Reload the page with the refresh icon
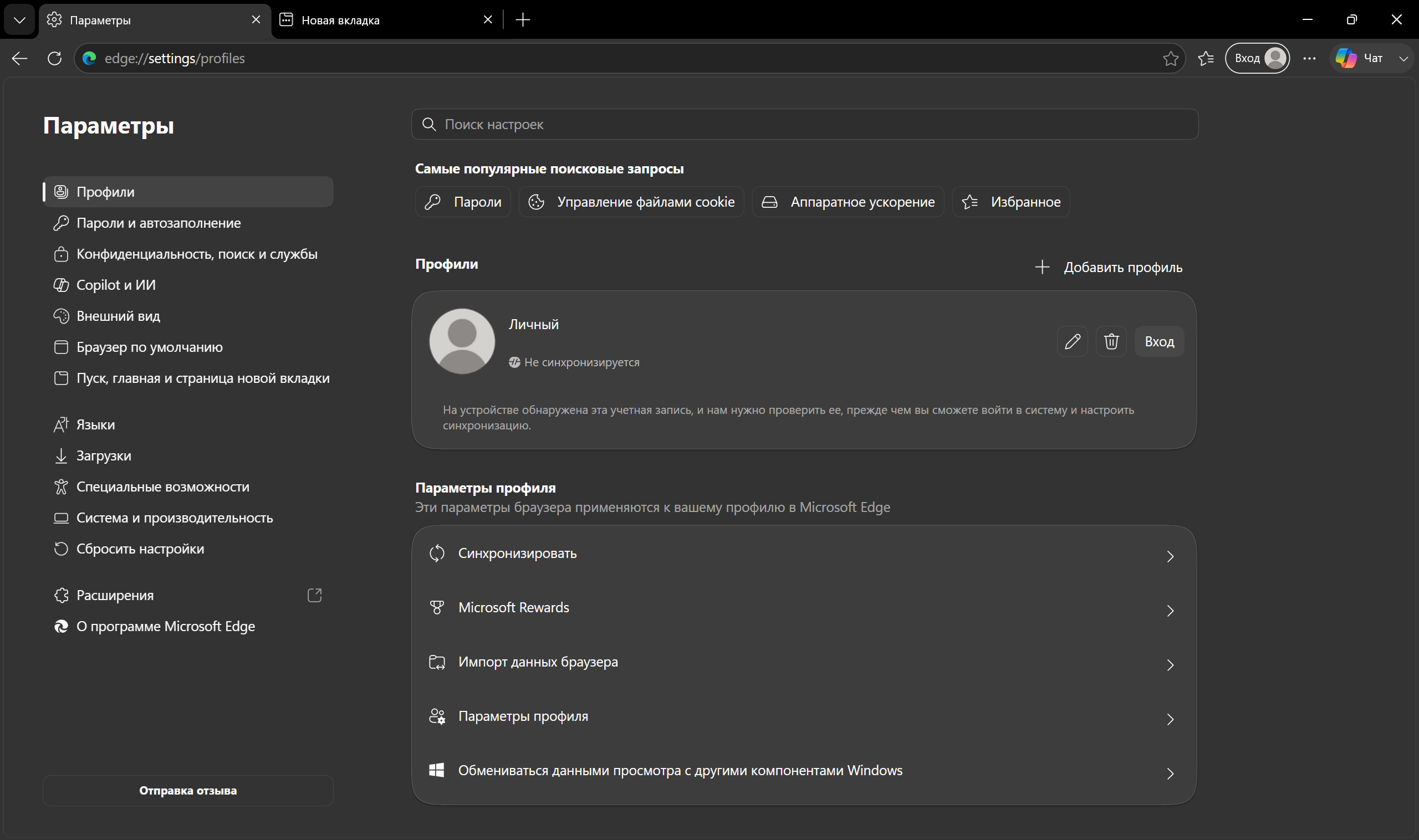Viewport: 1419px width, 840px height. (x=55, y=58)
